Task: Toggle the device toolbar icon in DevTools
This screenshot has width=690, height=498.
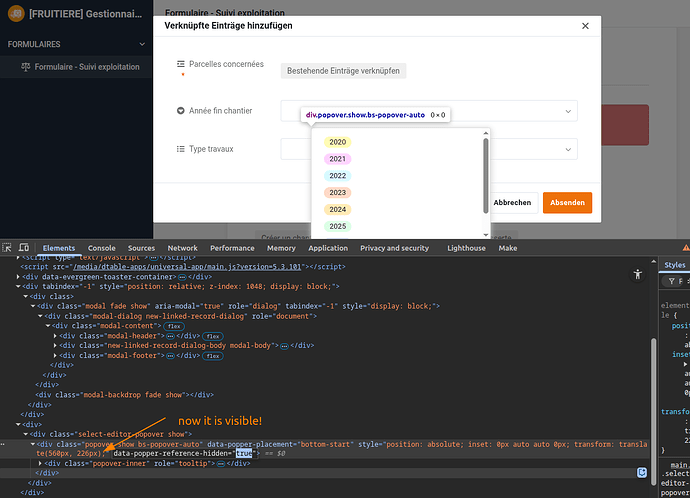Action: (x=26, y=248)
